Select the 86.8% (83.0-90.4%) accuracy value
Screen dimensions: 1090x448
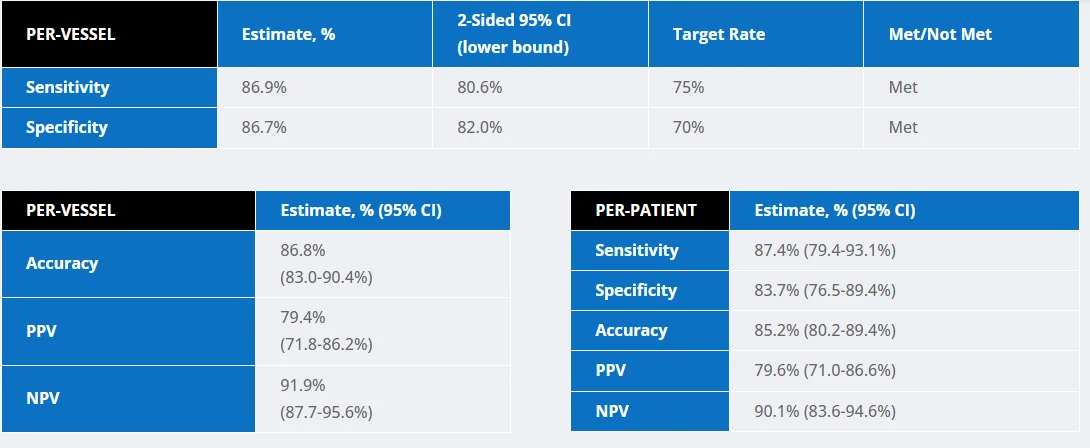pos(326,263)
